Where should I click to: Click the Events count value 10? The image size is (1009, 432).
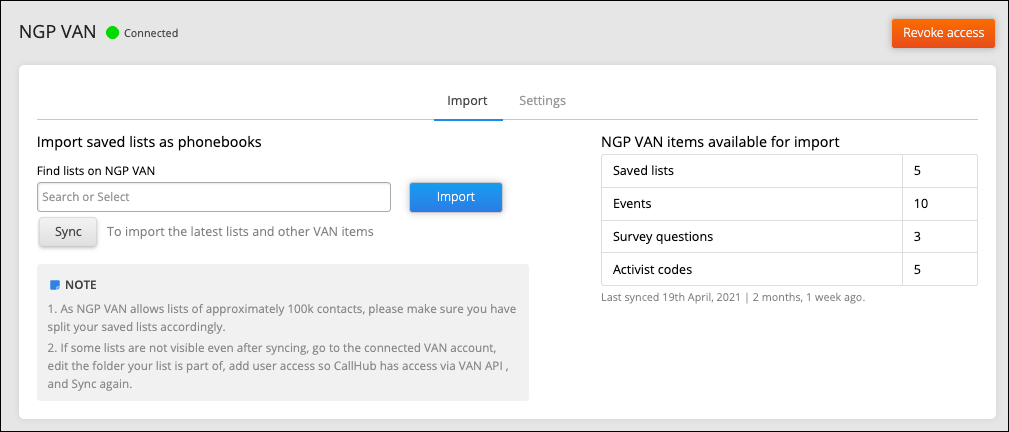coord(920,204)
